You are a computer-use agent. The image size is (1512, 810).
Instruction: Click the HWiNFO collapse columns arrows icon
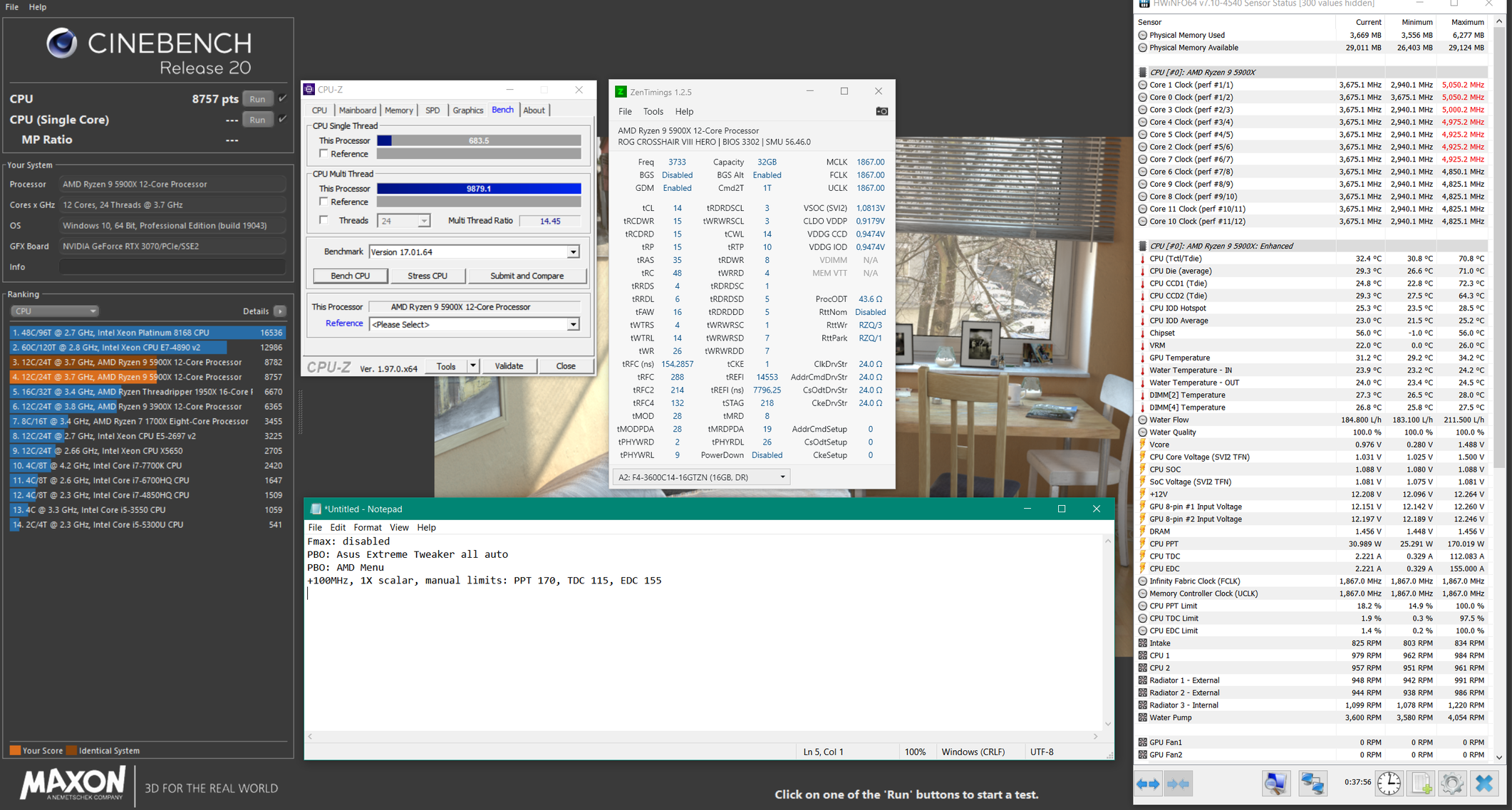[1178, 784]
